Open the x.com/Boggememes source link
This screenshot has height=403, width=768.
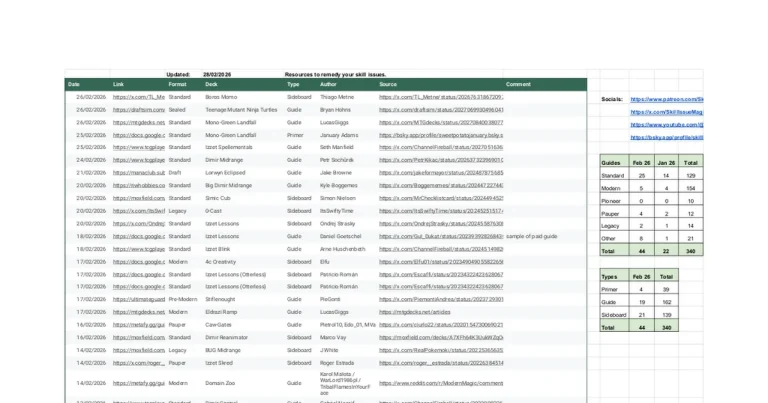click(x=441, y=186)
